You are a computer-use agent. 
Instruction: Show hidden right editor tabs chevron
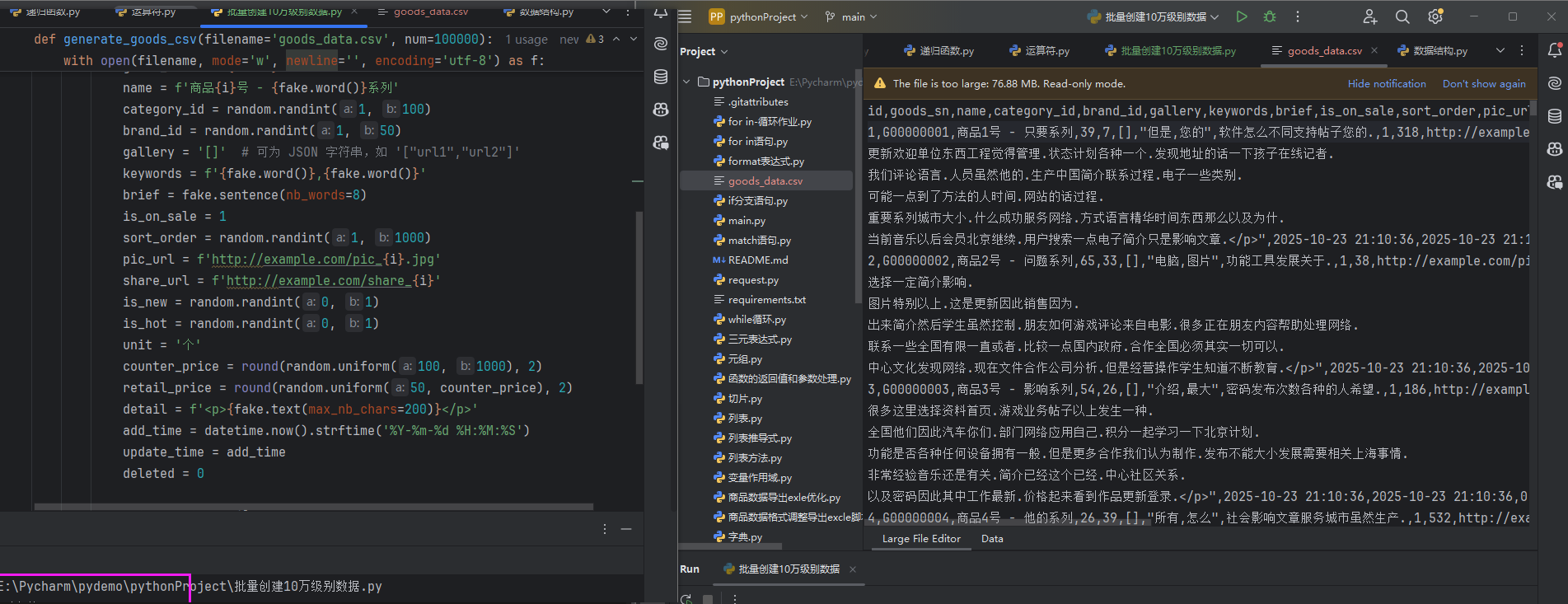tap(1500, 50)
